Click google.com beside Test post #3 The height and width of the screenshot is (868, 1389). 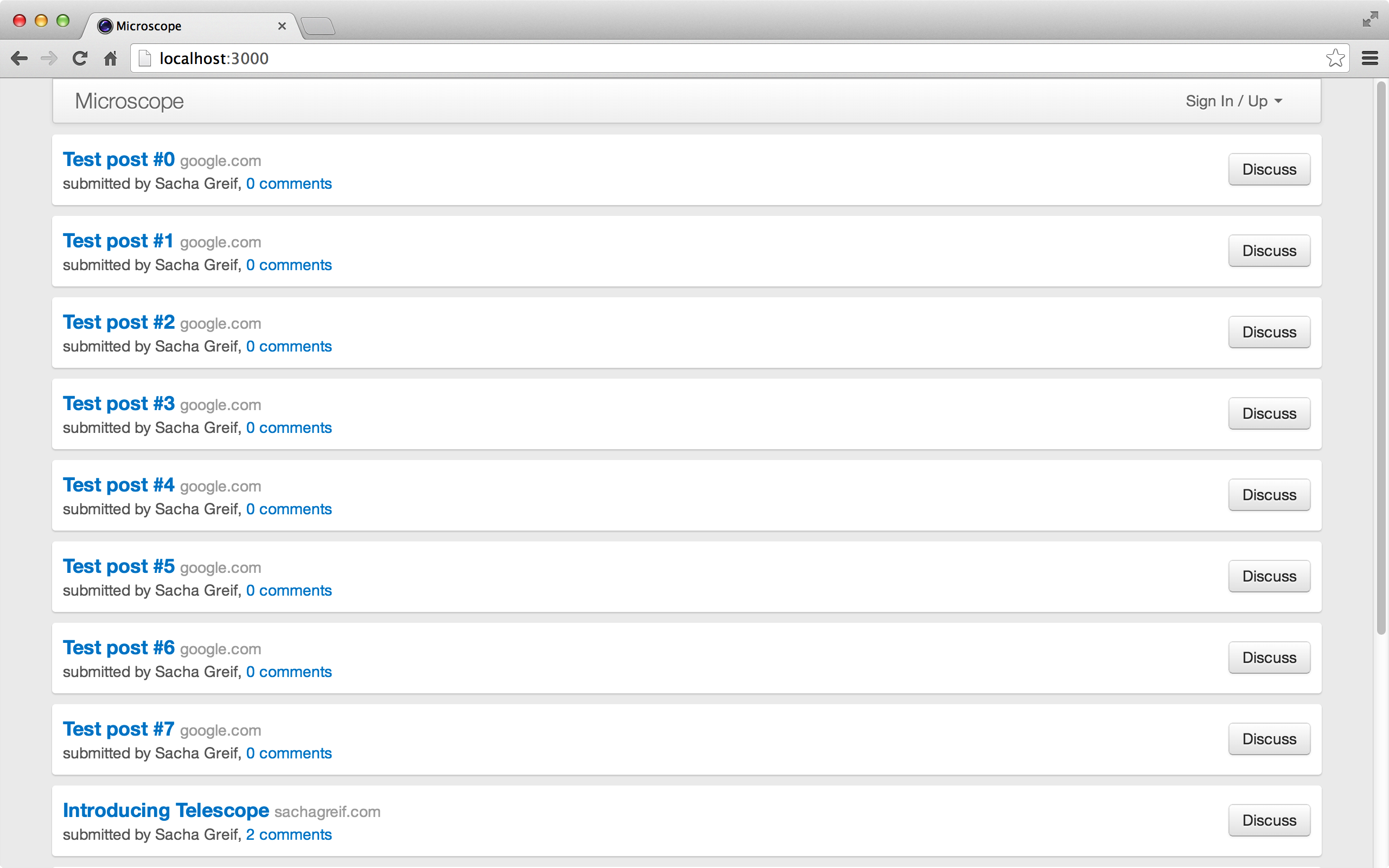(220, 405)
